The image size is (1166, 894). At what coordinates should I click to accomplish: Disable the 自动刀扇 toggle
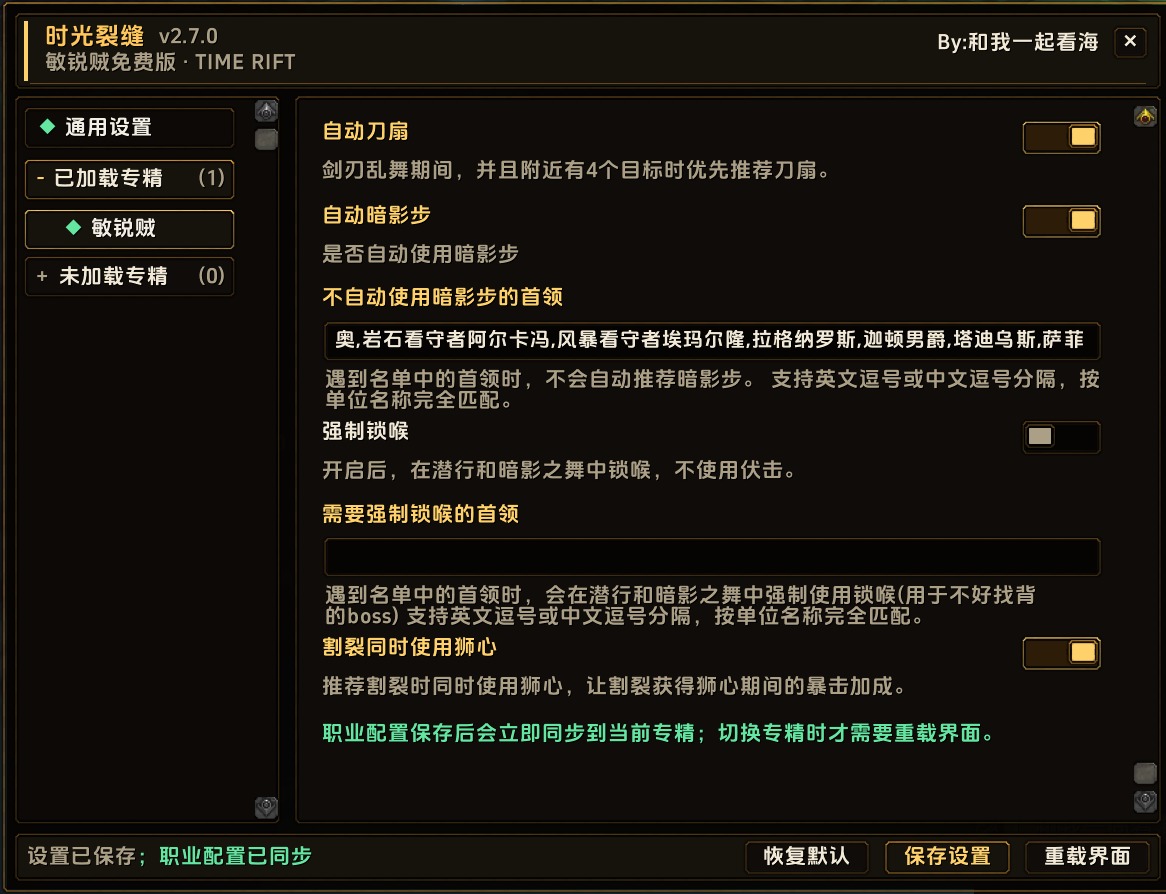click(x=1062, y=138)
